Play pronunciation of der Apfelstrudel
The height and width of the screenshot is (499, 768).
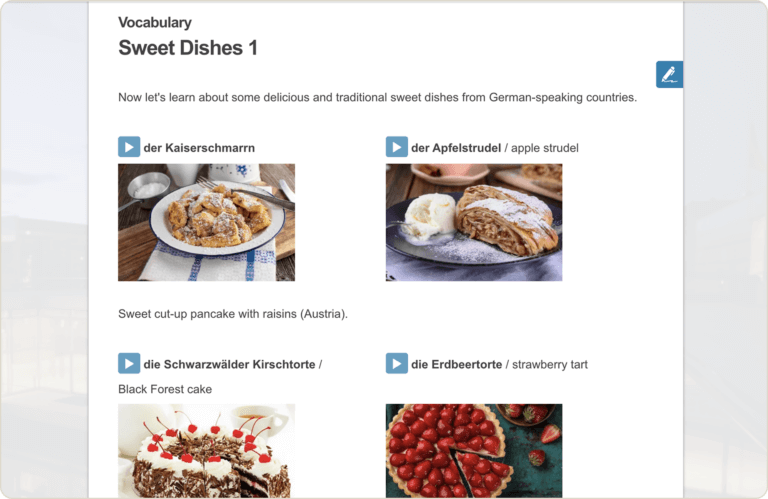397,147
